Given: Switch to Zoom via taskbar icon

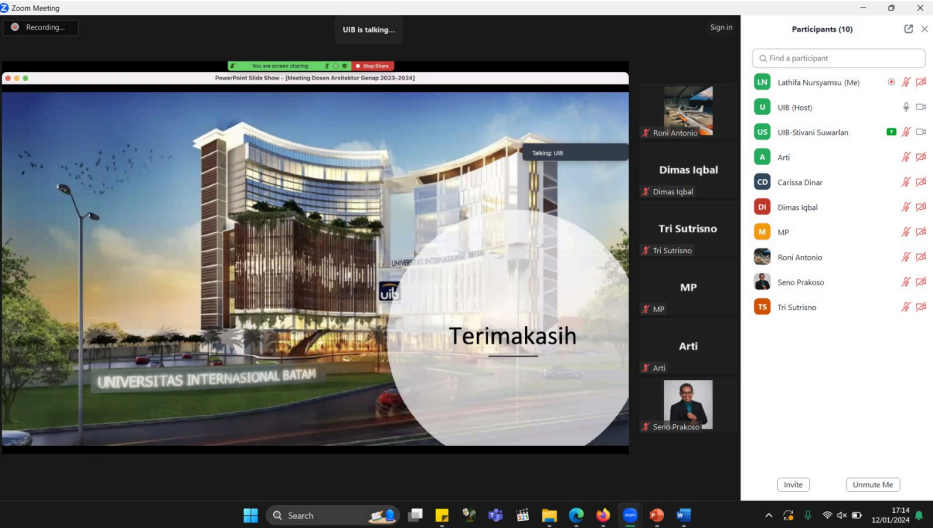Looking at the screenshot, I should 630,515.
